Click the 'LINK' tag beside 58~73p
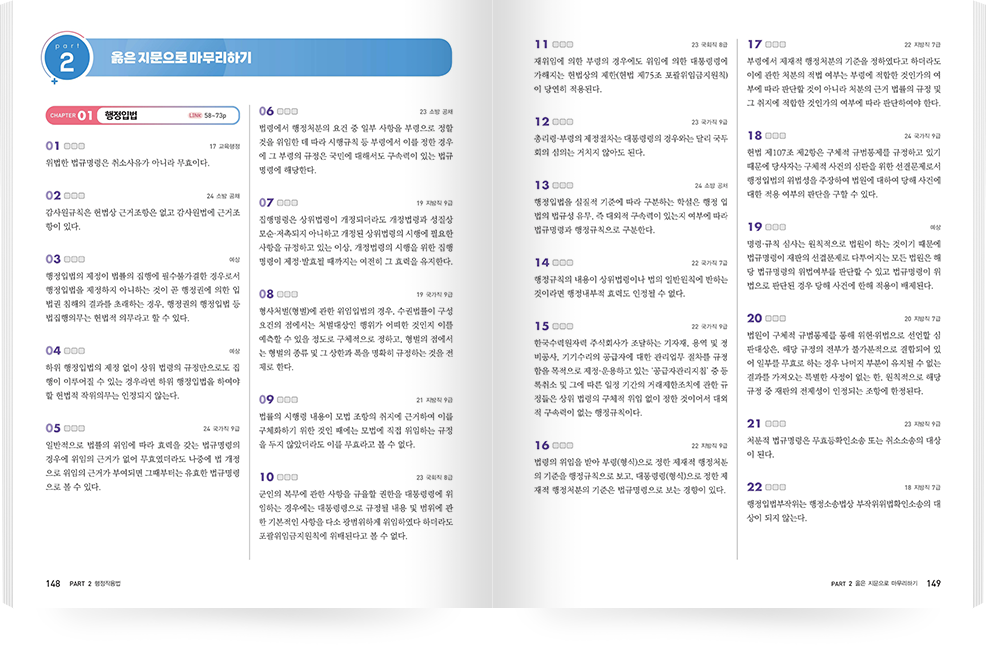 [195, 116]
